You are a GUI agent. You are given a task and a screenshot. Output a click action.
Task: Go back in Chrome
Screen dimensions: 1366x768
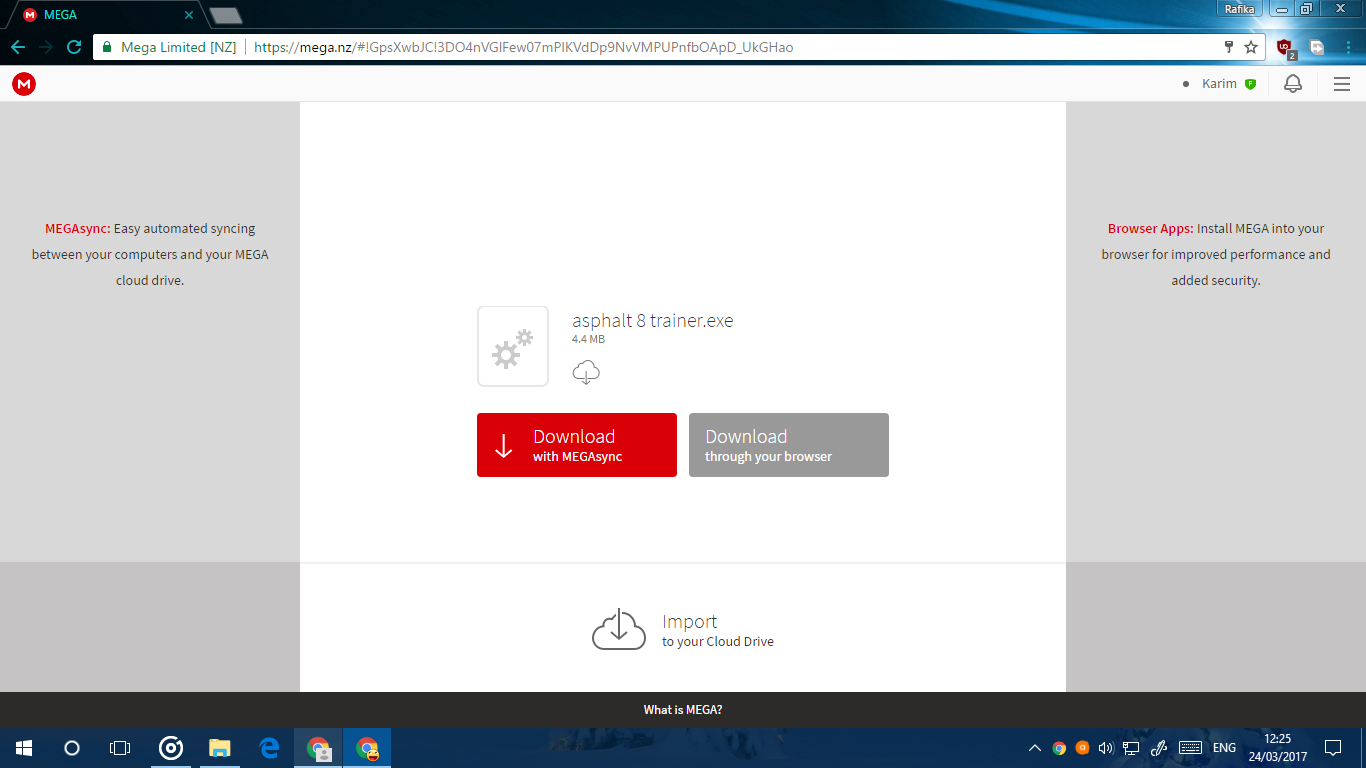(18, 47)
